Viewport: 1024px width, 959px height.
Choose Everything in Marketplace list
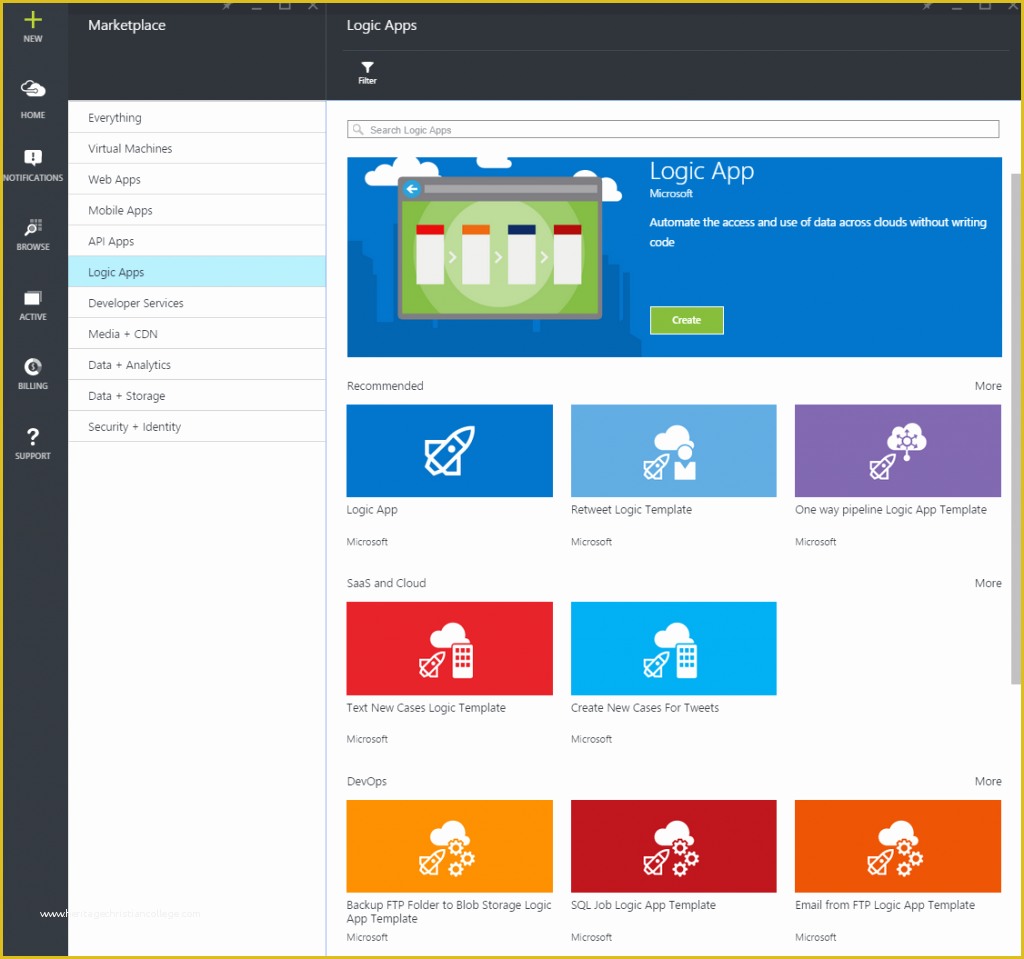(197, 118)
